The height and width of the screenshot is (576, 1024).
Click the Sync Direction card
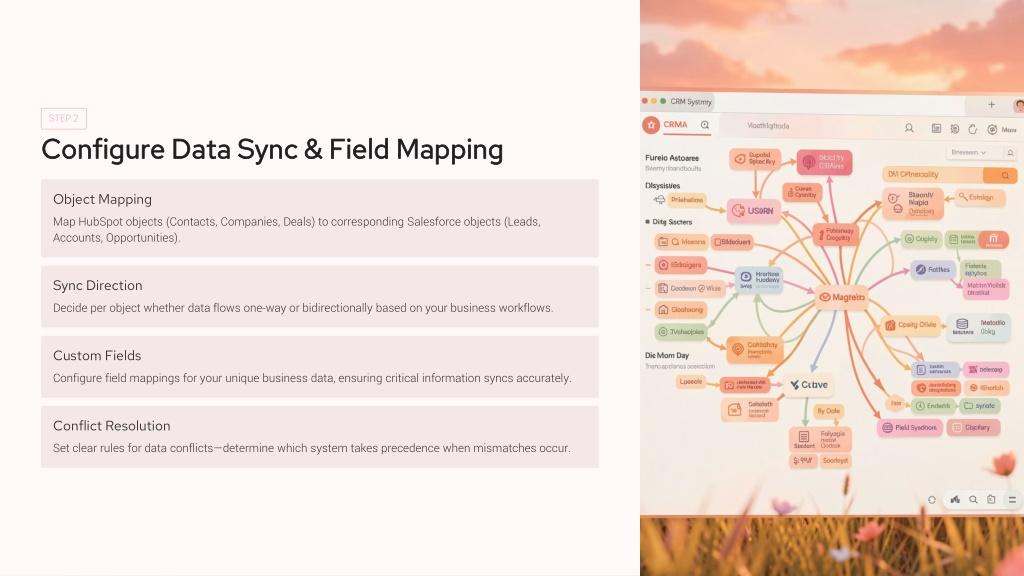pos(319,296)
